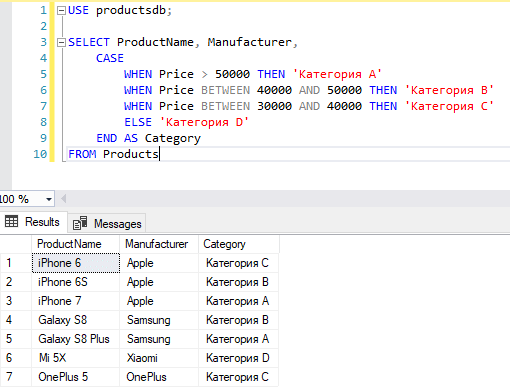
Task: Select the row 7 header in results
Action: [x=16, y=377]
